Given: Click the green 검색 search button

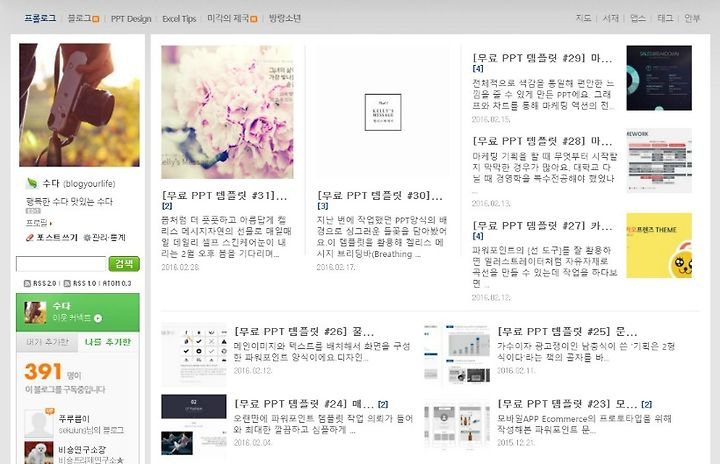Looking at the screenshot, I should tap(124, 264).
